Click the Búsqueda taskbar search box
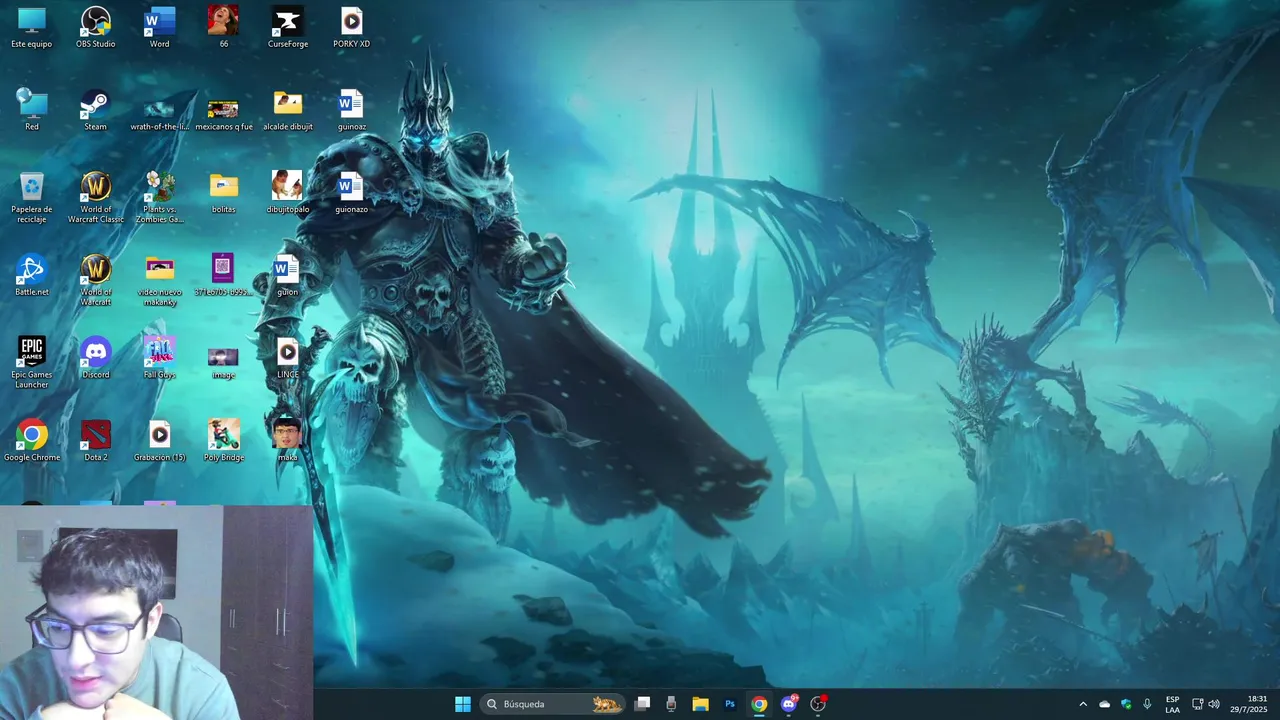Screen dimensions: 1280x720 [x=552, y=704]
